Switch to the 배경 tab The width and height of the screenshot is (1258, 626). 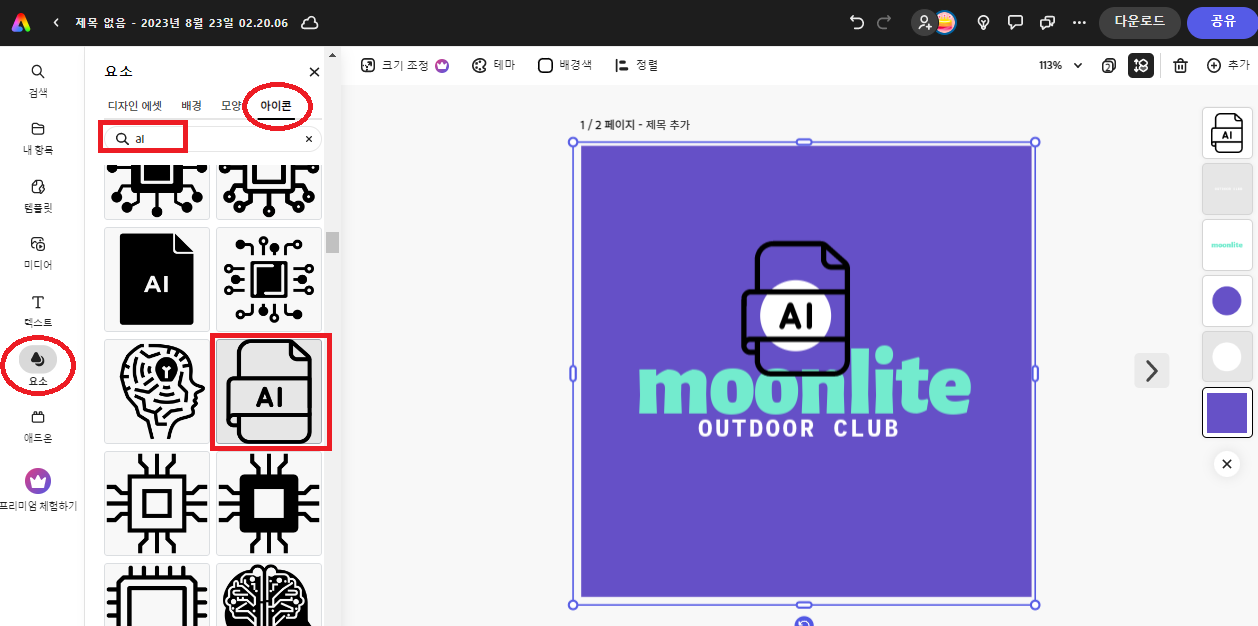(x=192, y=105)
